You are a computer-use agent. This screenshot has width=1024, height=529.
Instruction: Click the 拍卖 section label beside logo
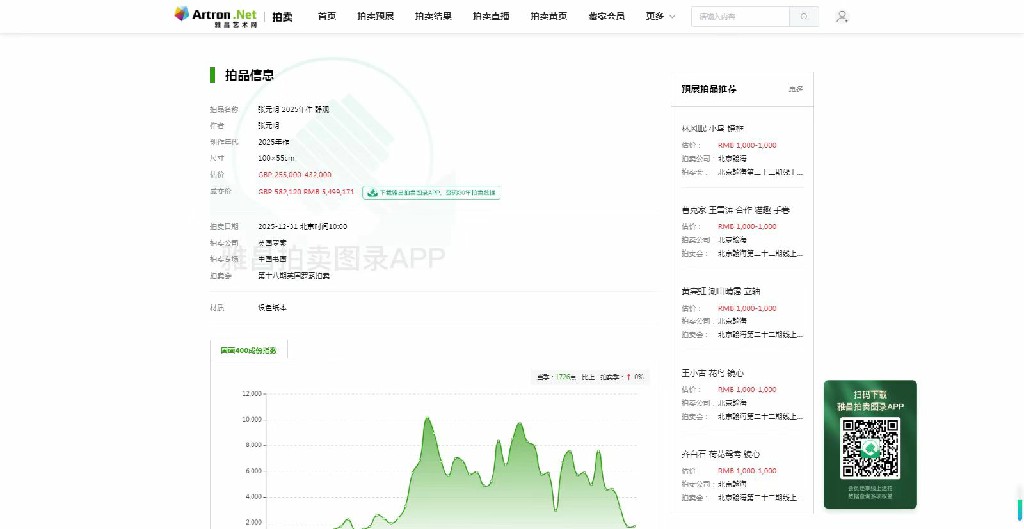tap(283, 17)
